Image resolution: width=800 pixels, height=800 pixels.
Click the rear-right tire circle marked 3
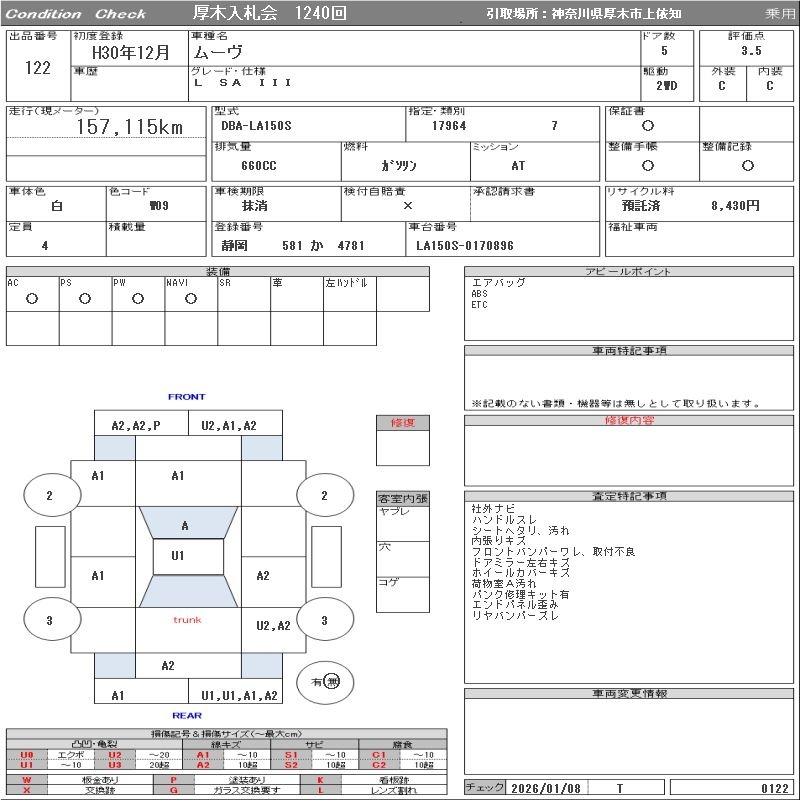pos(325,619)
